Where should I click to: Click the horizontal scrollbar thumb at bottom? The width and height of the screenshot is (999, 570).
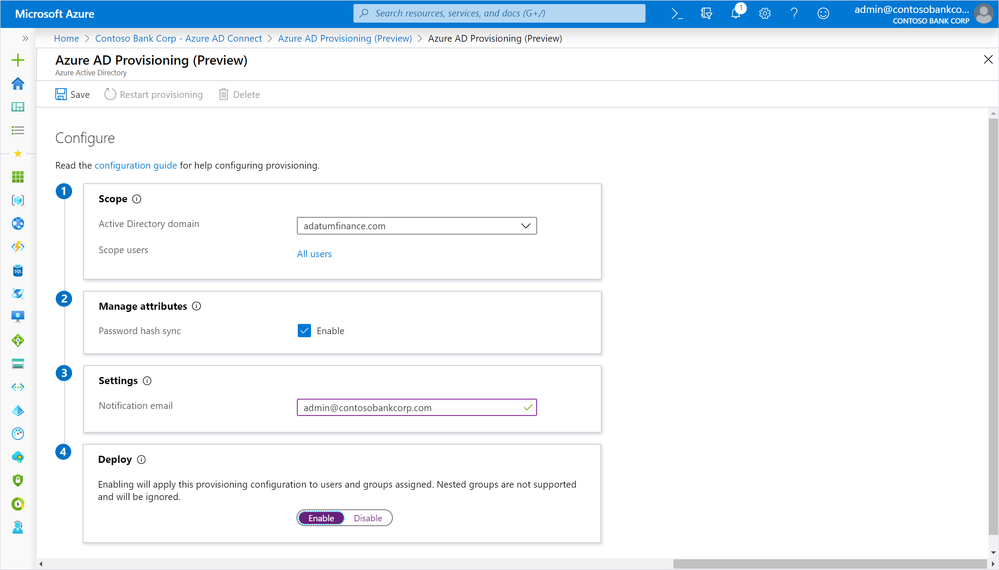[x=830, y=564]
